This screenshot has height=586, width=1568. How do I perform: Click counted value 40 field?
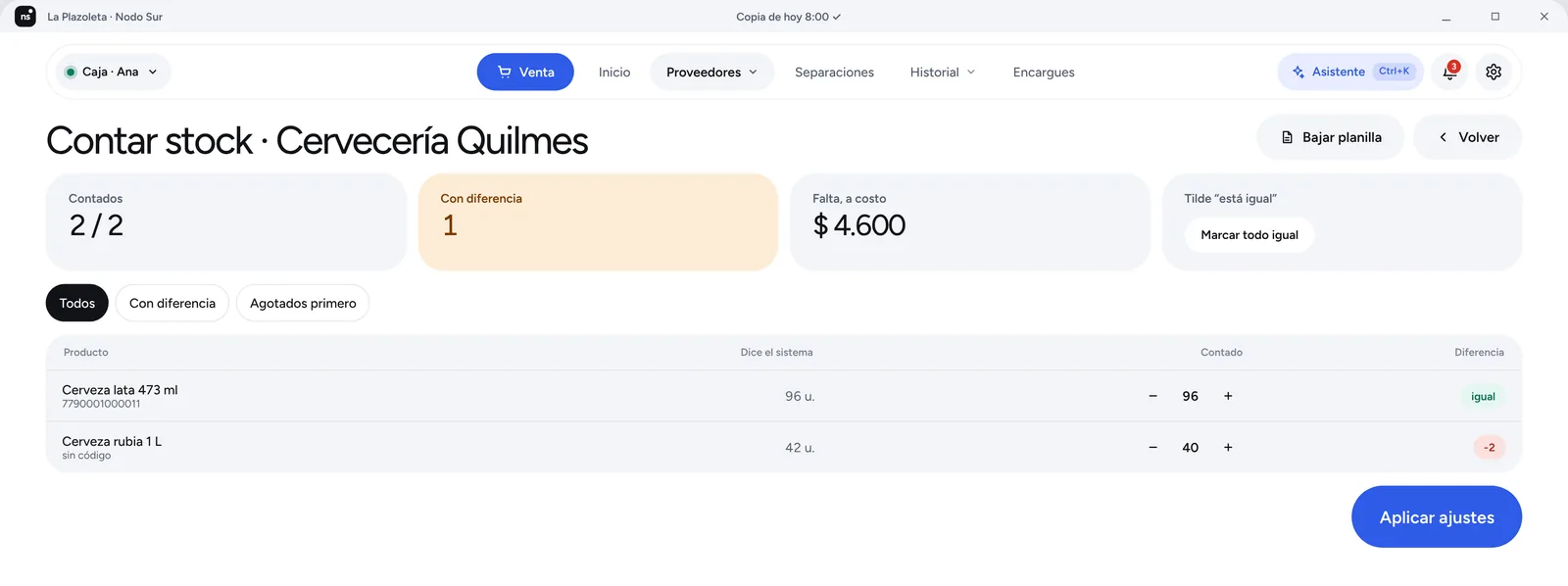(x=1191, y=447)
